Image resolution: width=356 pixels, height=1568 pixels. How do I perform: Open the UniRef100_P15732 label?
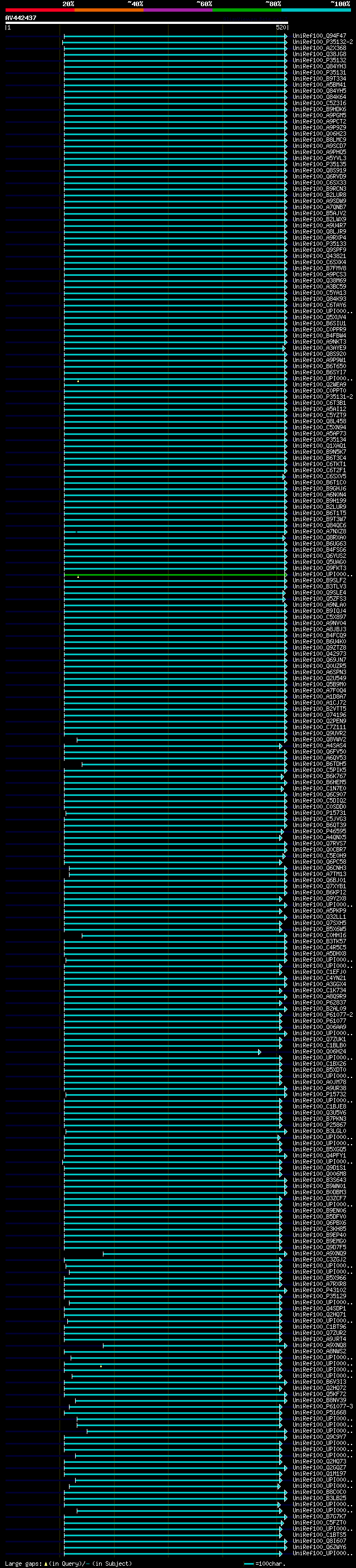(319, 1094)
